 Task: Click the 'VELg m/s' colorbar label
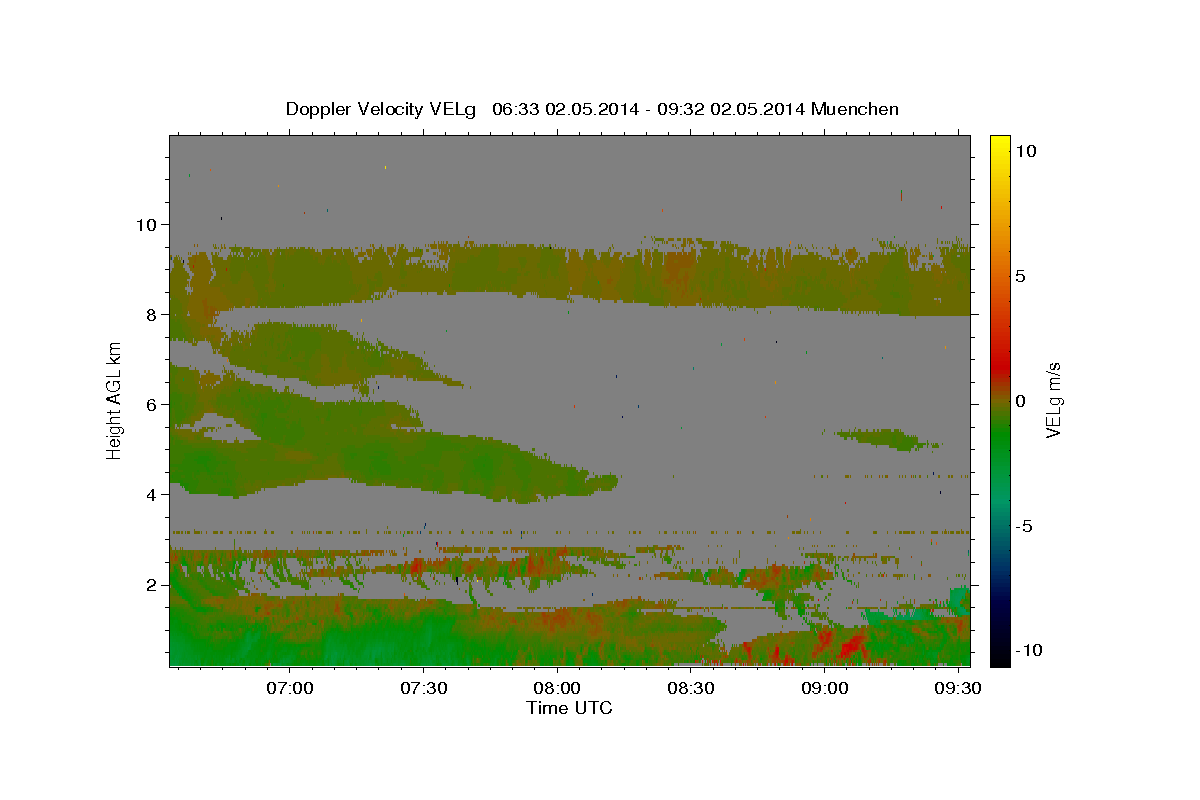[1053, 400]
